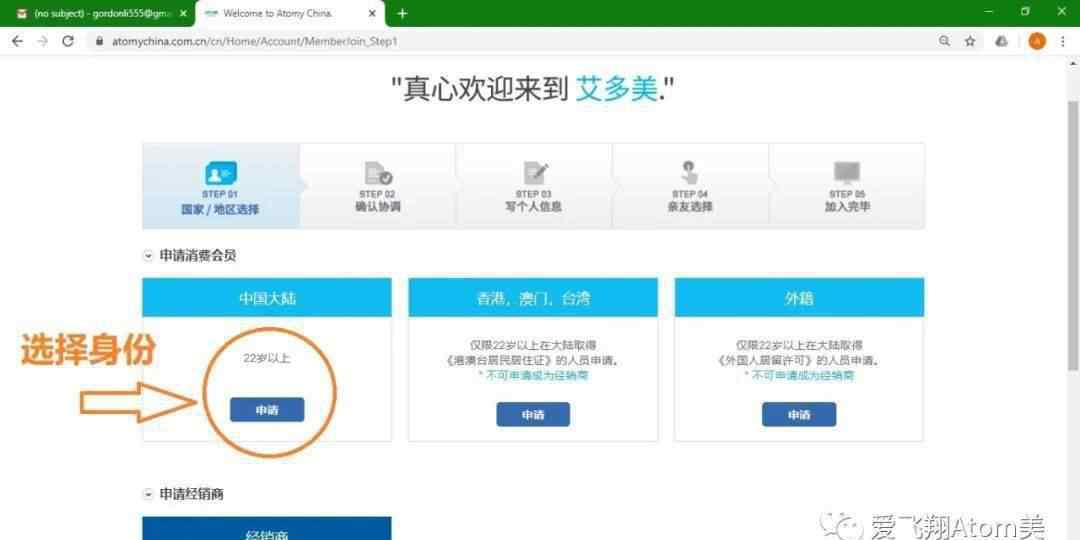View site security lock info
Viewport: 1080px width, 540px height.
(x=99, y=41)
